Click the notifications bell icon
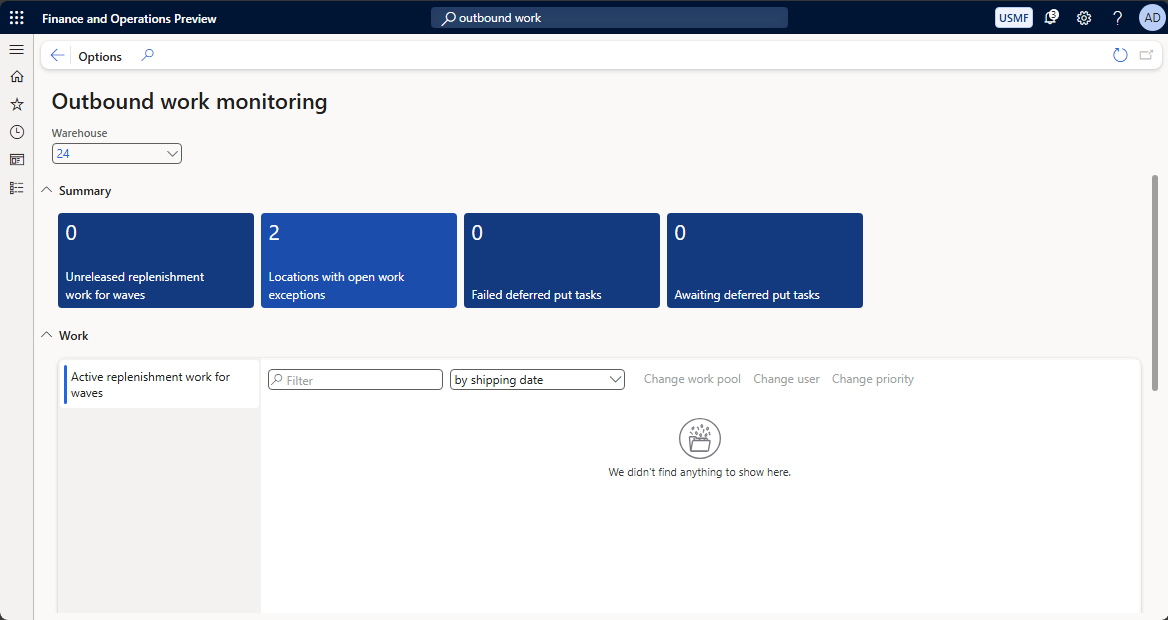This screenshot has width=1168, height=620. [1050, 18]
